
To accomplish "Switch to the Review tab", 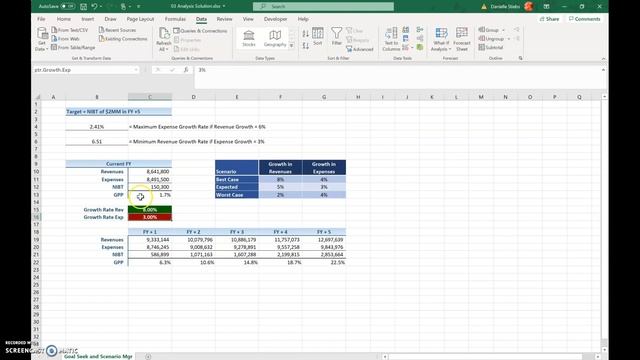I will click(x=224, y=19).
